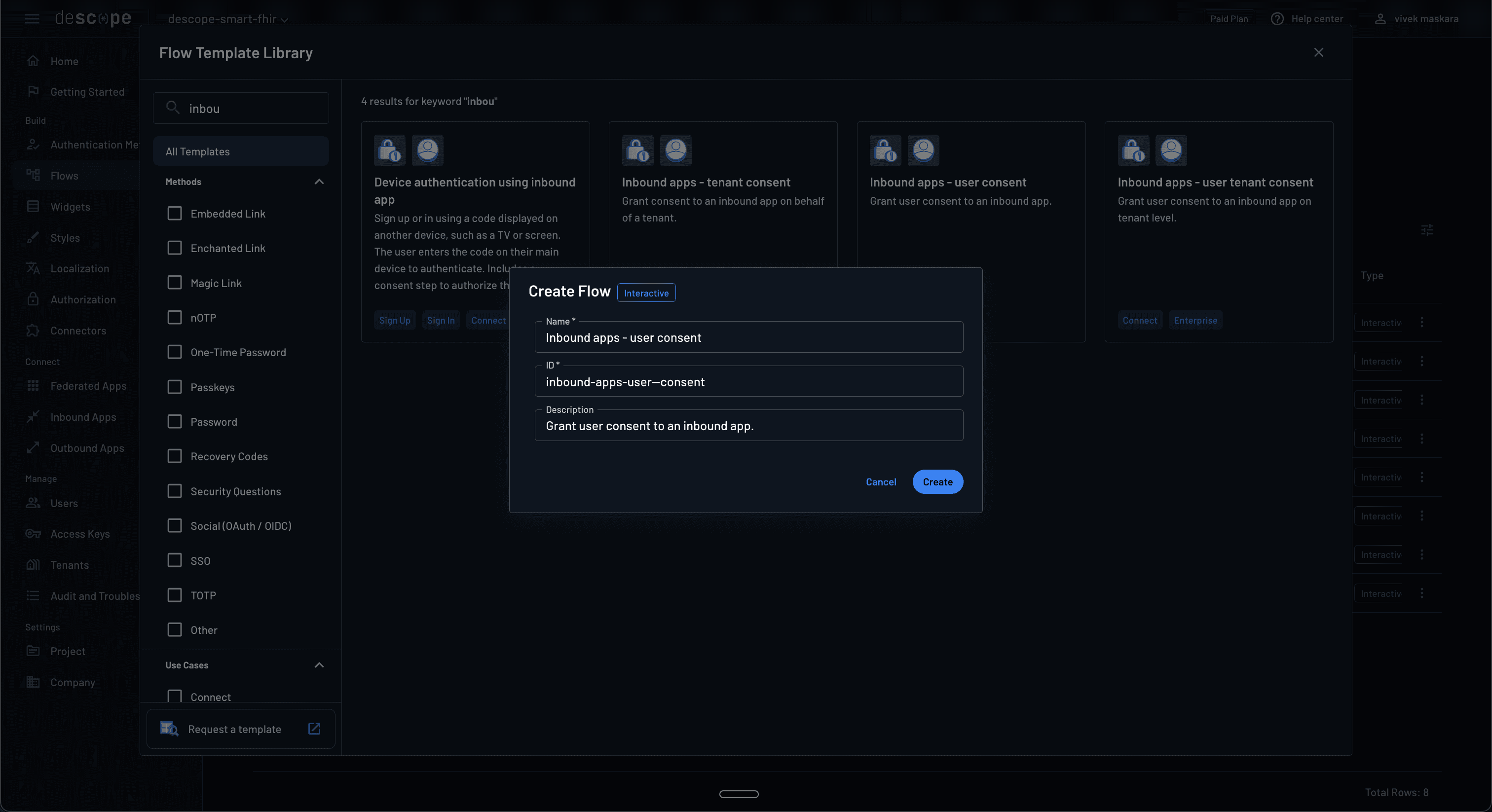Select the Authorization lock icon
The height and width of the screenshot is (812, 1492).
pyautogui.click(x=33, y=299)
